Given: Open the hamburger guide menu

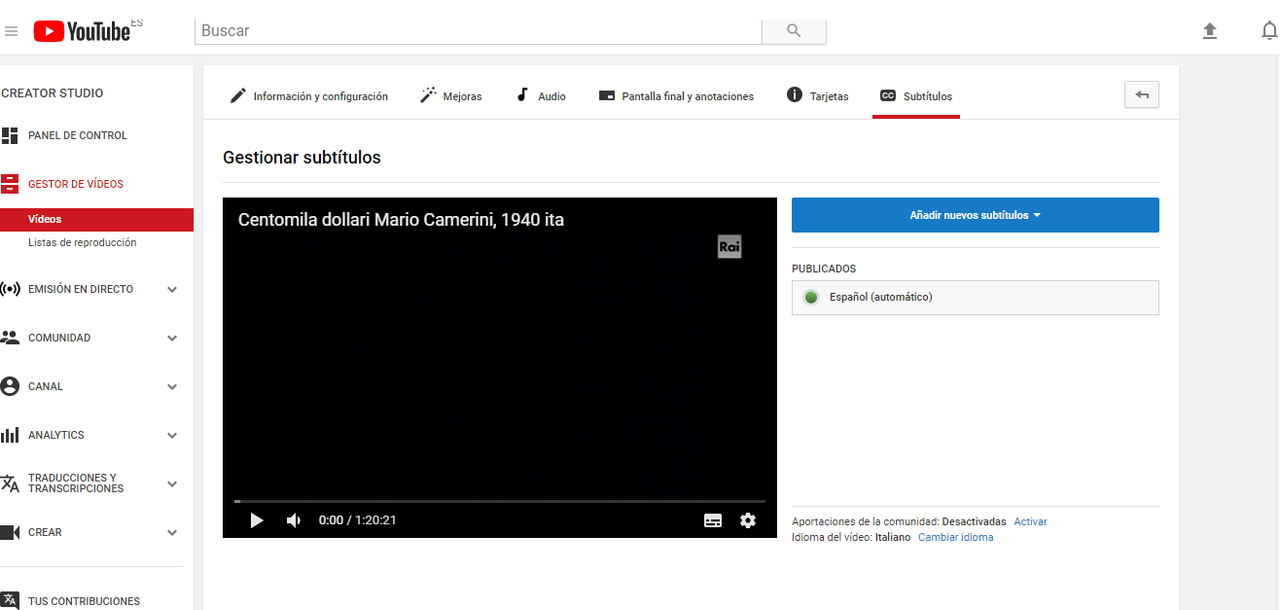Looking at the screenshot, I should pos(11,31).
